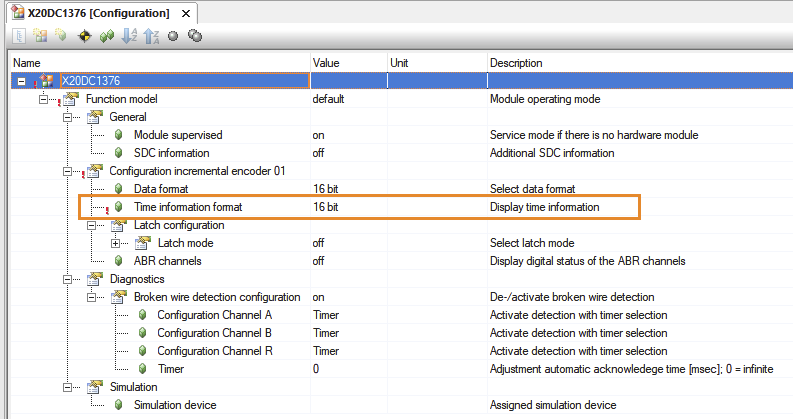Click the Configuration Channel A parameter icon

(x=143, y=315)
